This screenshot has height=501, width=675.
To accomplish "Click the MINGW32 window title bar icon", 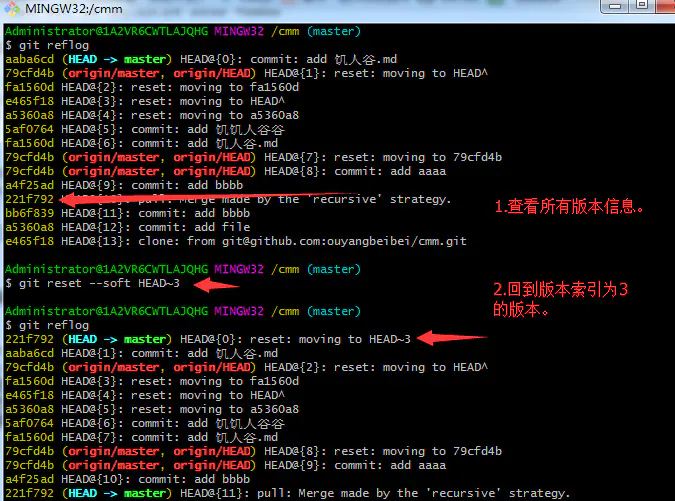I will (12, 8).
